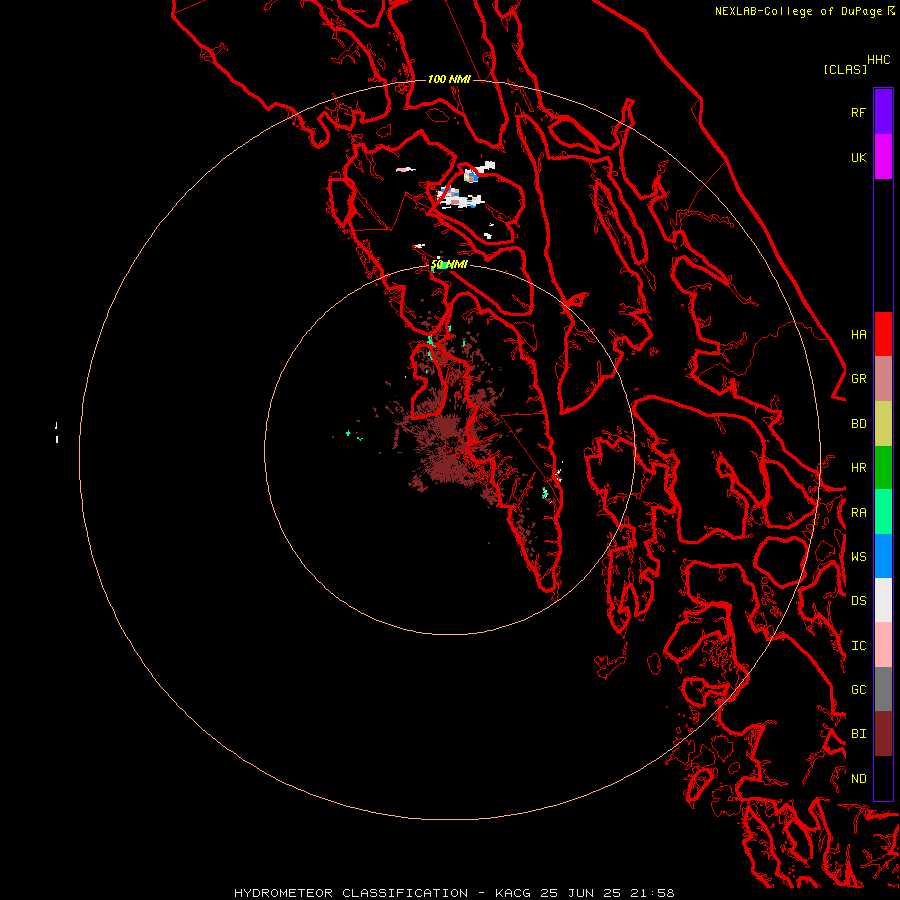The width and height of the screenshot is (900, 900).
Task: Click the dark green HR legend swatch
Action: pos(883,468)
